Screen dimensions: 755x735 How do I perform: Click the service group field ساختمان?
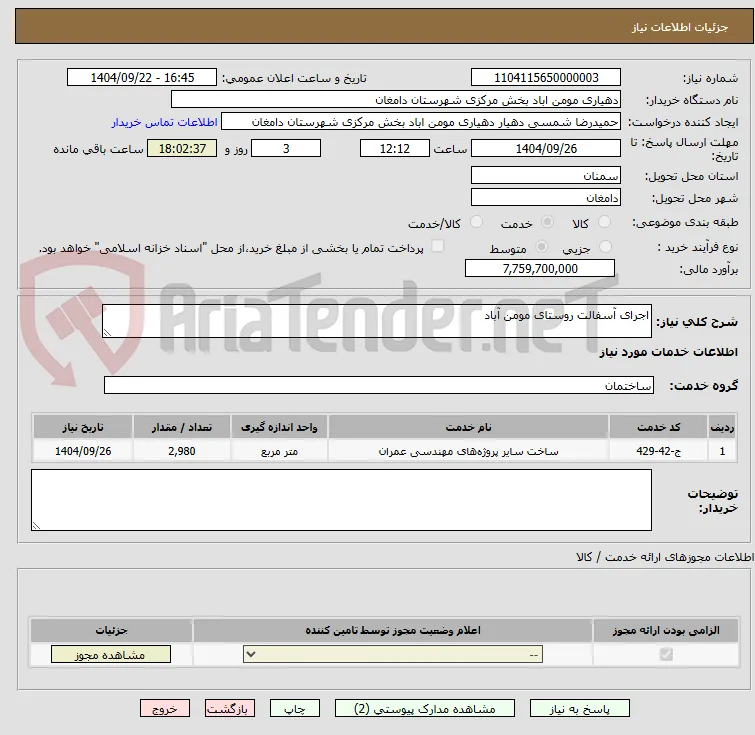coord(379,385)
